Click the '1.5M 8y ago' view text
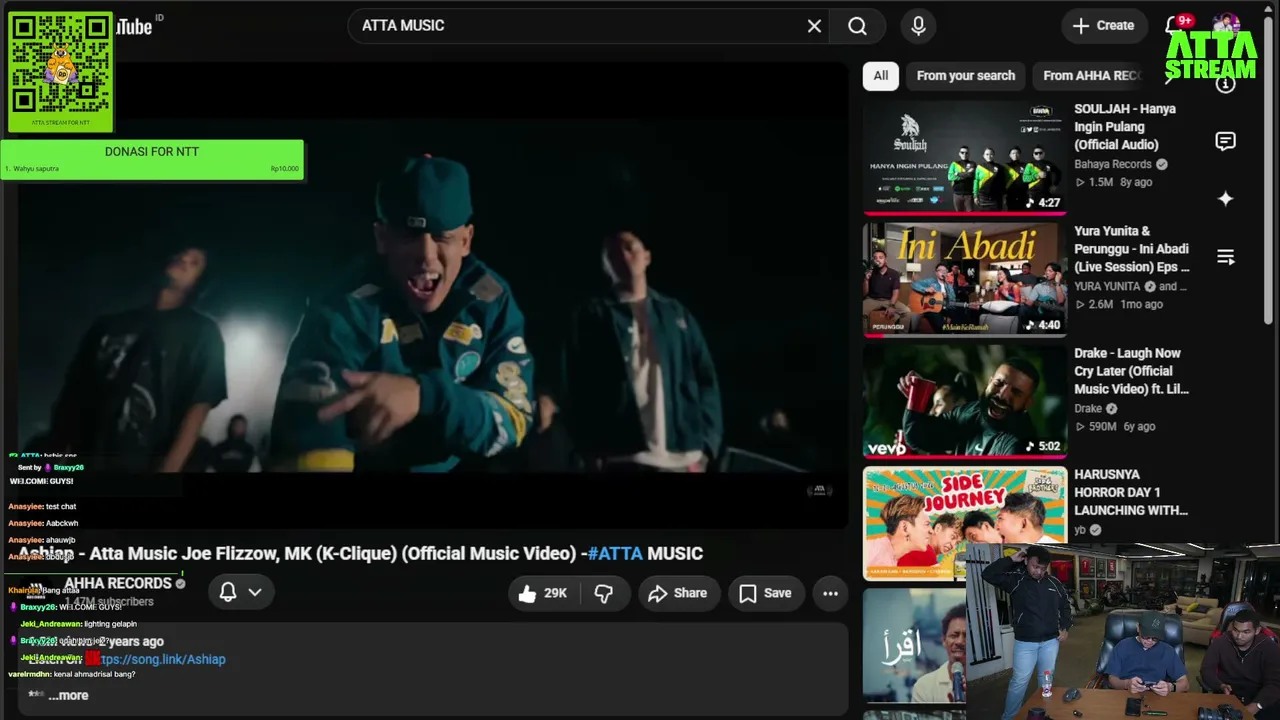Image resolution: width=1280 pixels, height=720 pixels. click(1113, 182)
